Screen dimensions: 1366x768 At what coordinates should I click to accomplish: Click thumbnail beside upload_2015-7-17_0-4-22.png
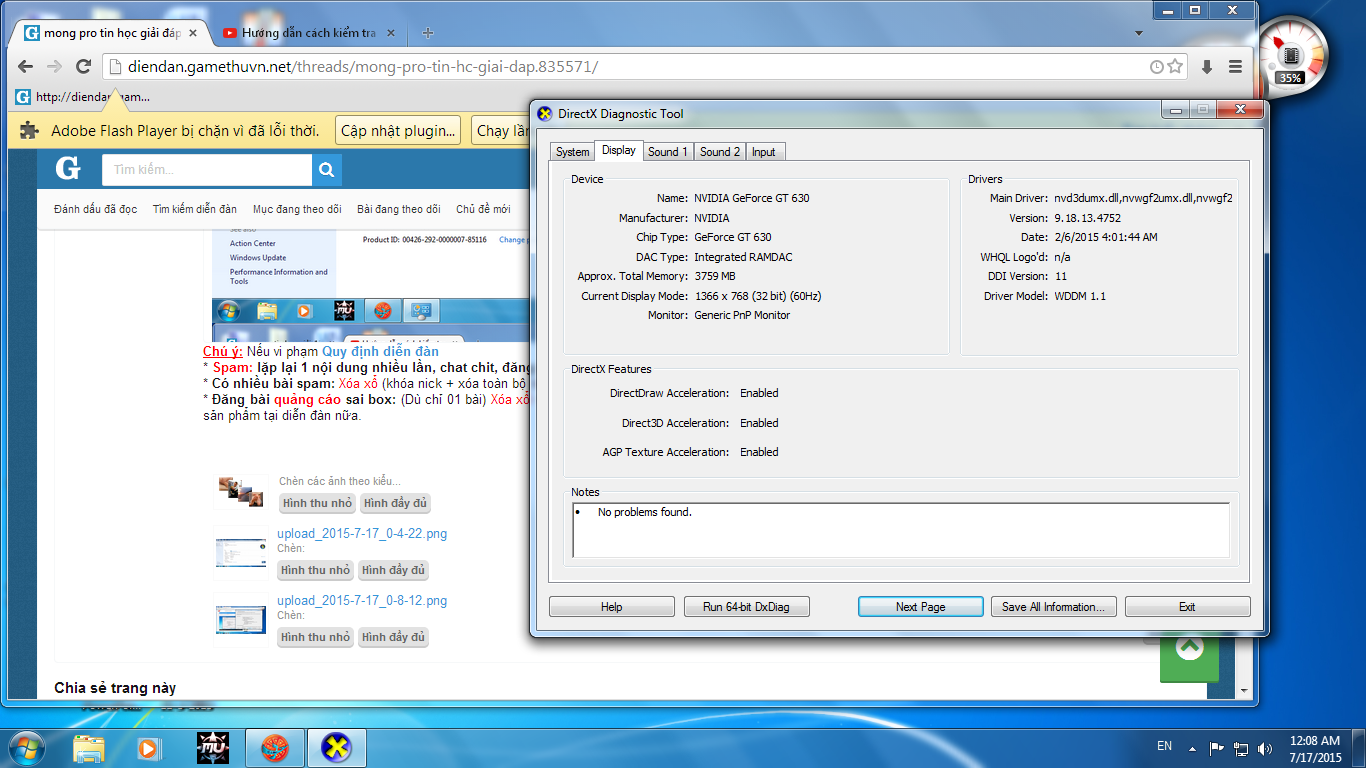(241, 553)
